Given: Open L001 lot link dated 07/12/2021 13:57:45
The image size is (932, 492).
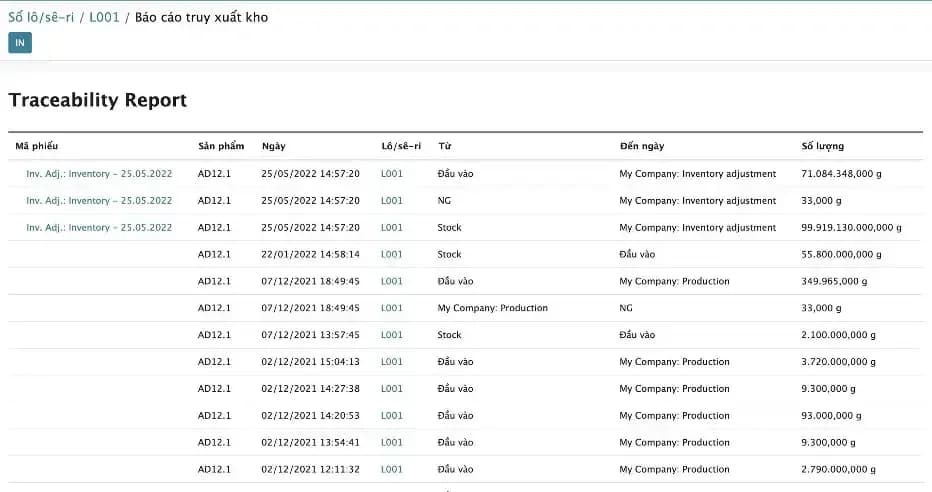Looking at the screenshot, I should [x=392, y=335].
